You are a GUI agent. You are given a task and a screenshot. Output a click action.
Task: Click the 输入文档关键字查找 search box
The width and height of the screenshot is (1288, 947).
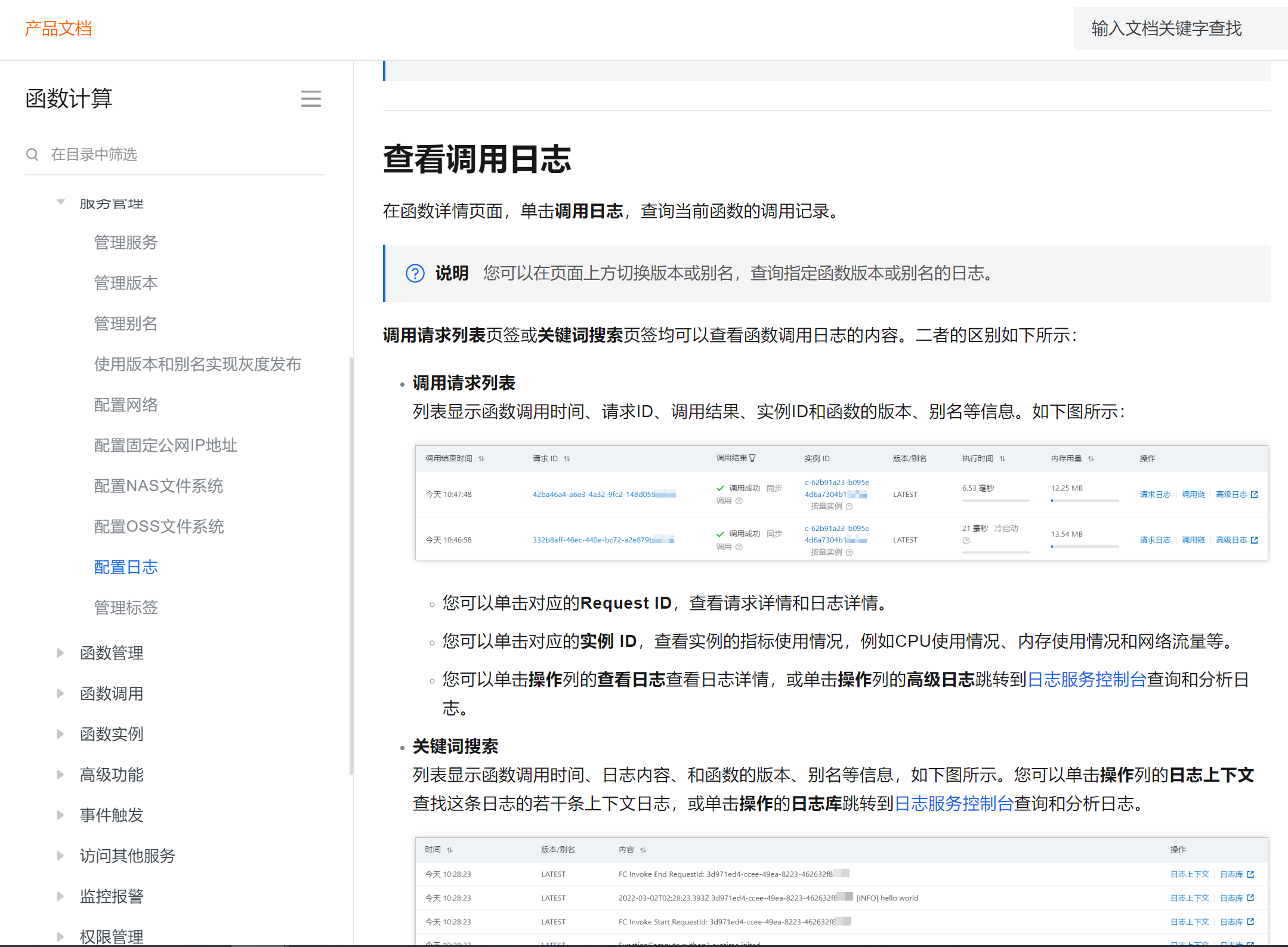pos(1180,28)
